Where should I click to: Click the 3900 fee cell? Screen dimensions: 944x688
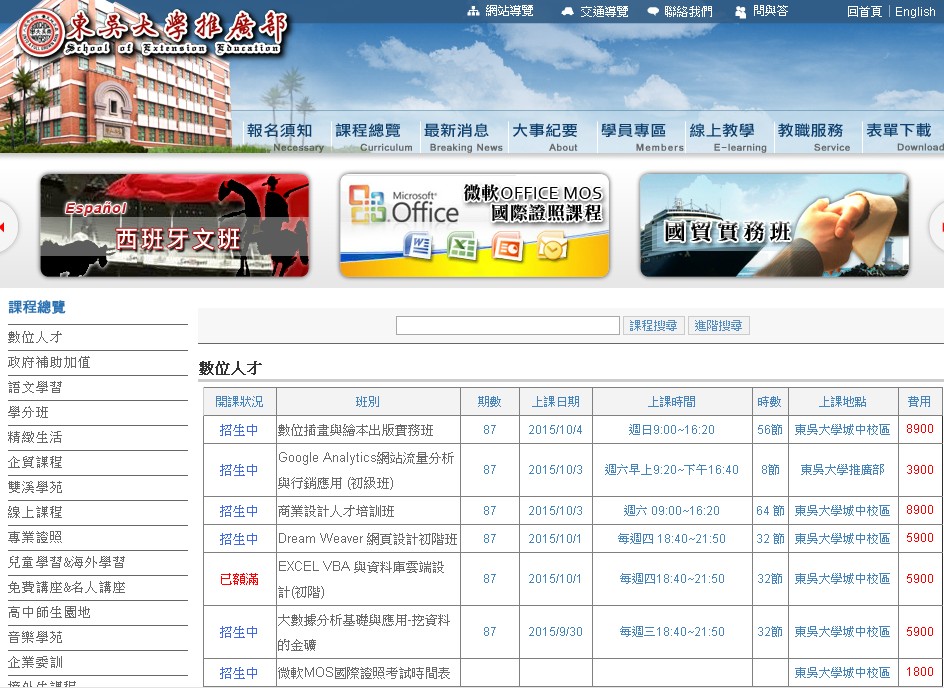(920, 470)
